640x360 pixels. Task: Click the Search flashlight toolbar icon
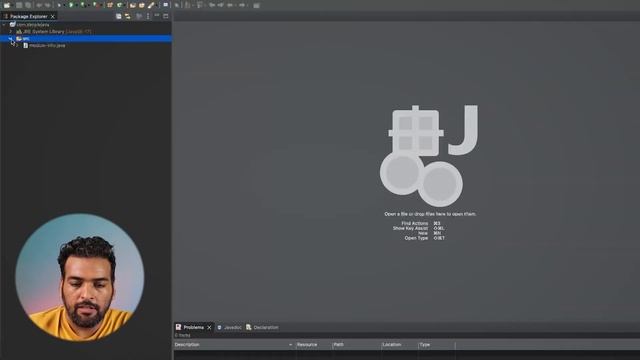(151, 5)
